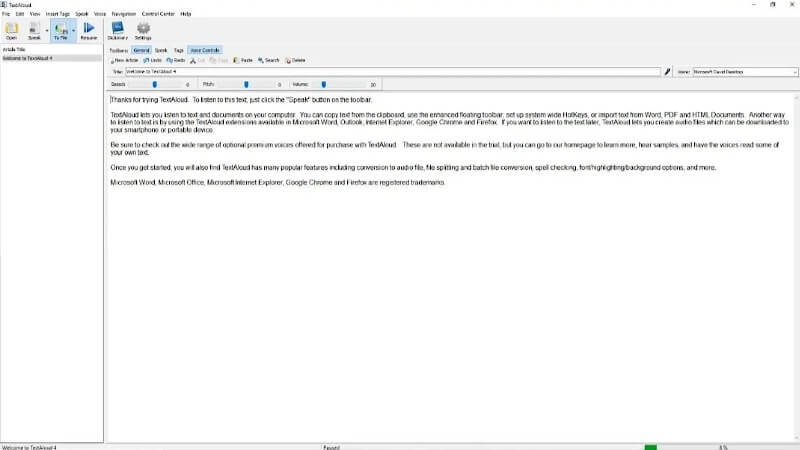Expand the To File dropdown arrow

(73, 31)
